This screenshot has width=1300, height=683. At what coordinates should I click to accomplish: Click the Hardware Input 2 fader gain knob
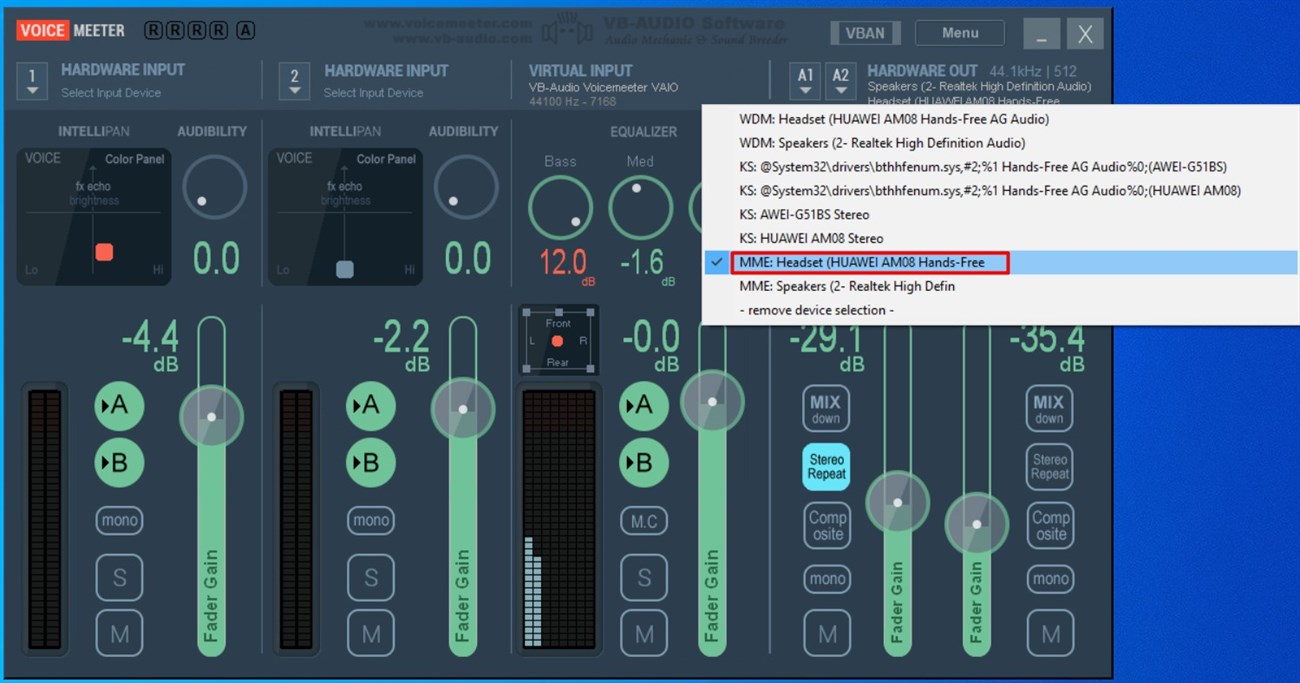point(462,409)
